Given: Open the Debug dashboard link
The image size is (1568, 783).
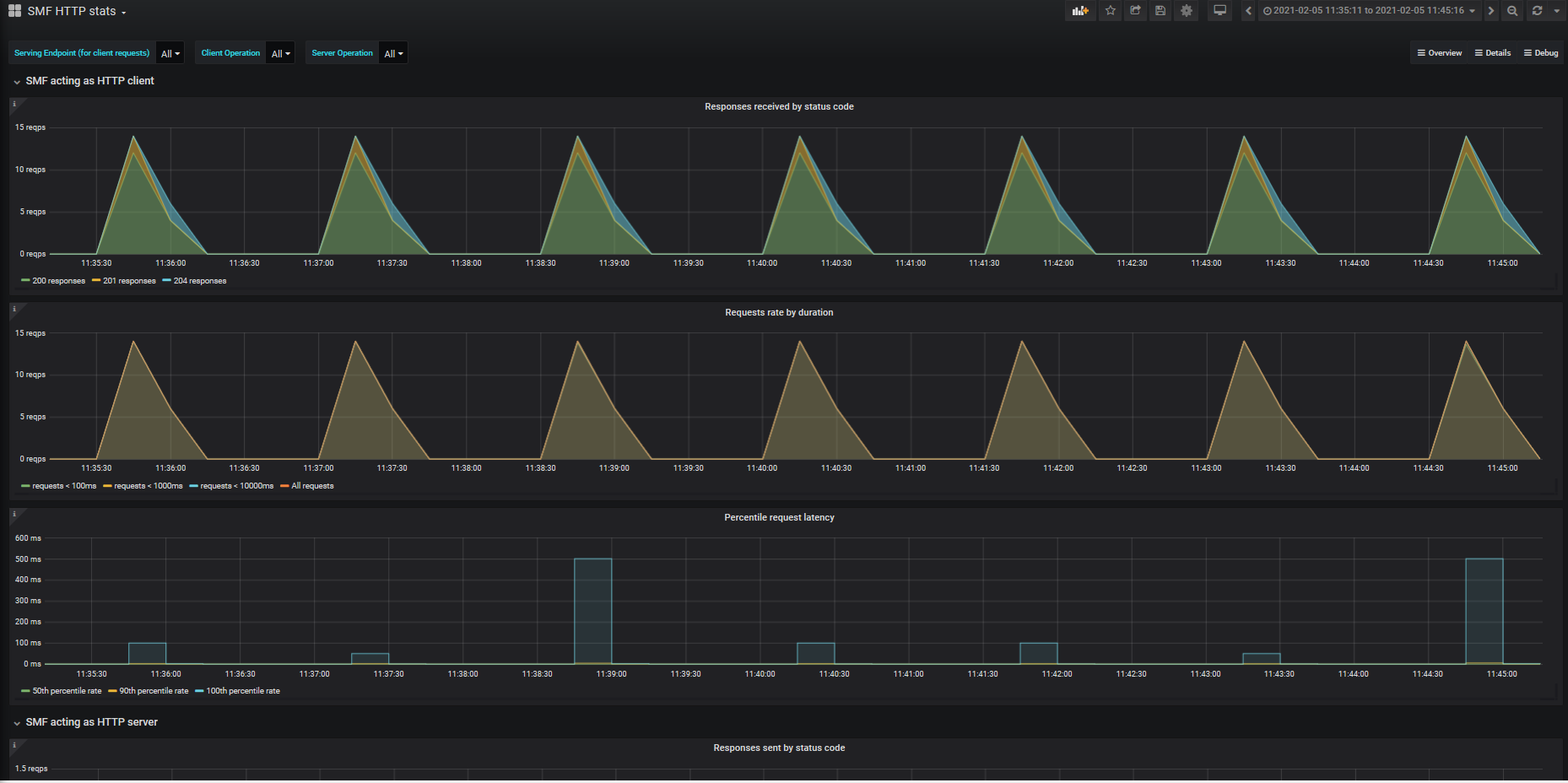Looking at the screenshot, I should (1541, 53).
